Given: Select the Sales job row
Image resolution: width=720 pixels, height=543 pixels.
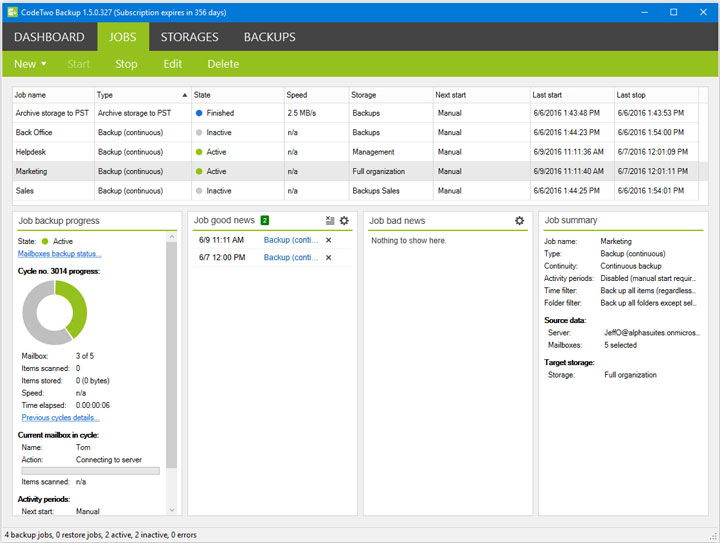Looking at the screenshot, I should click(356, 191).
